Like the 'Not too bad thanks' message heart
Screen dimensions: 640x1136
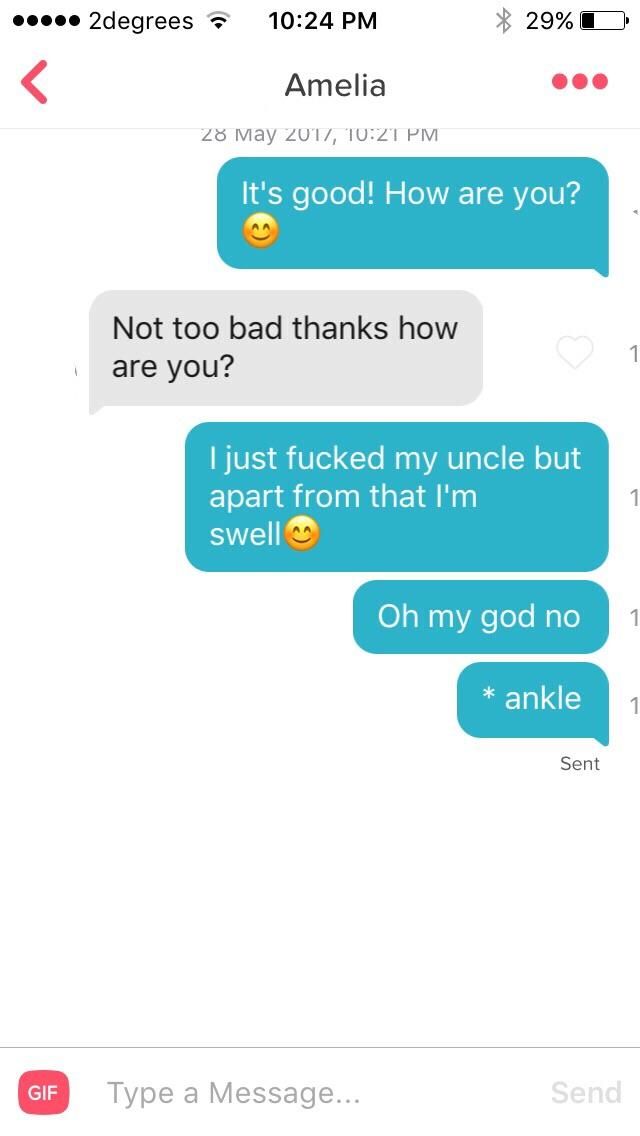574,352
